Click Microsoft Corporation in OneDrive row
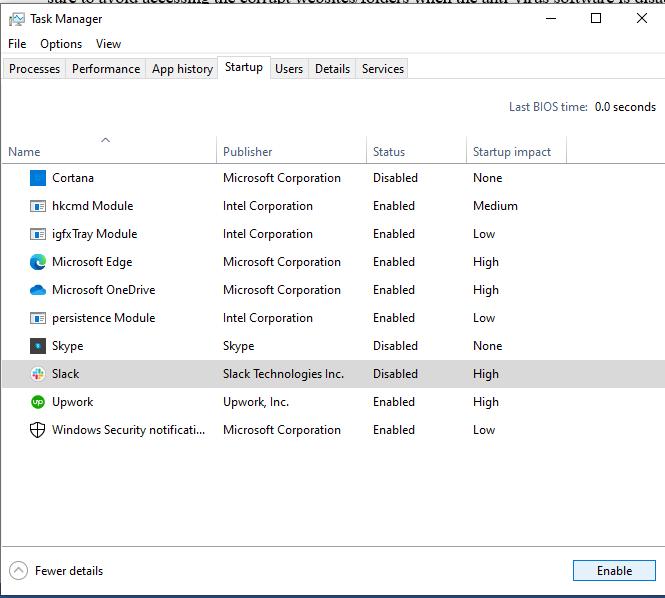 pyautogui.click(x=282, y=290)
